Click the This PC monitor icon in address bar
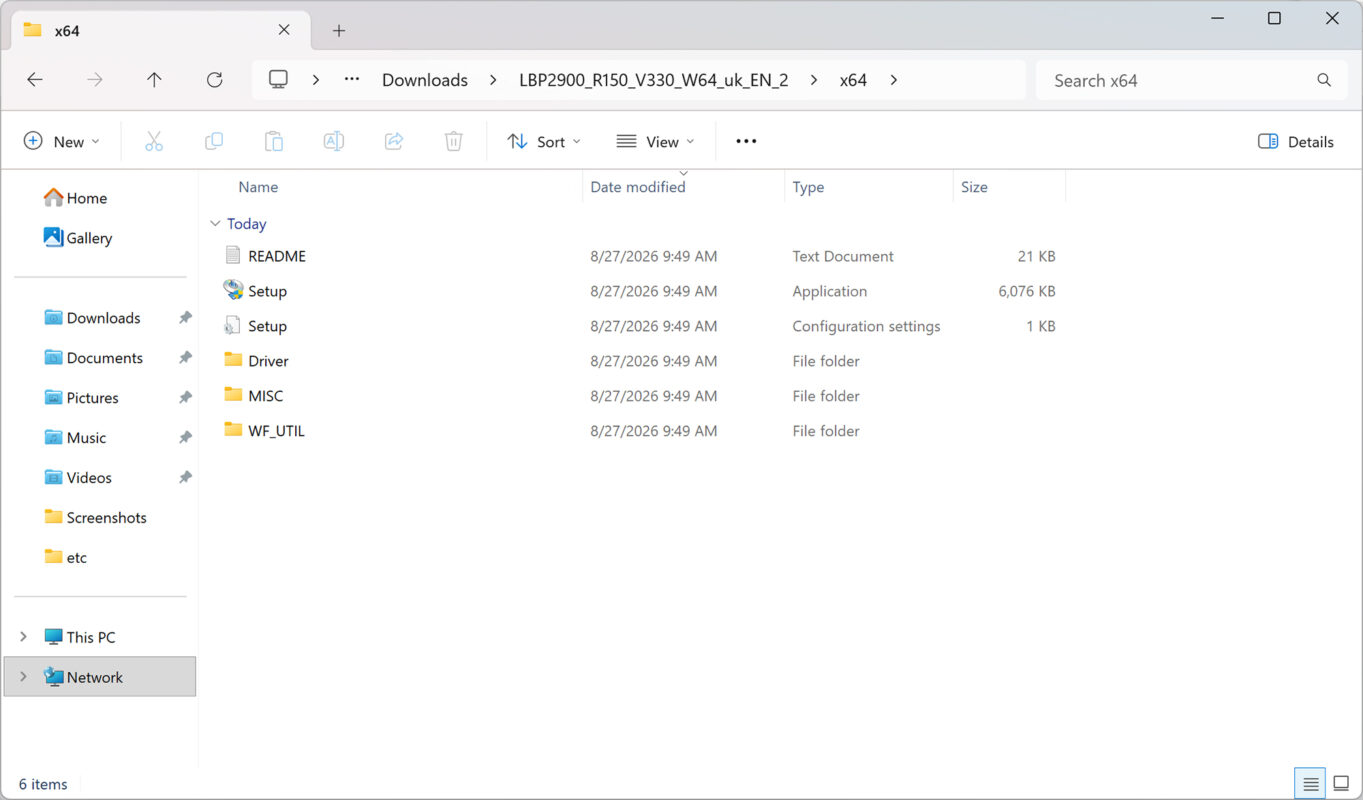 click(x=279, y=80)
